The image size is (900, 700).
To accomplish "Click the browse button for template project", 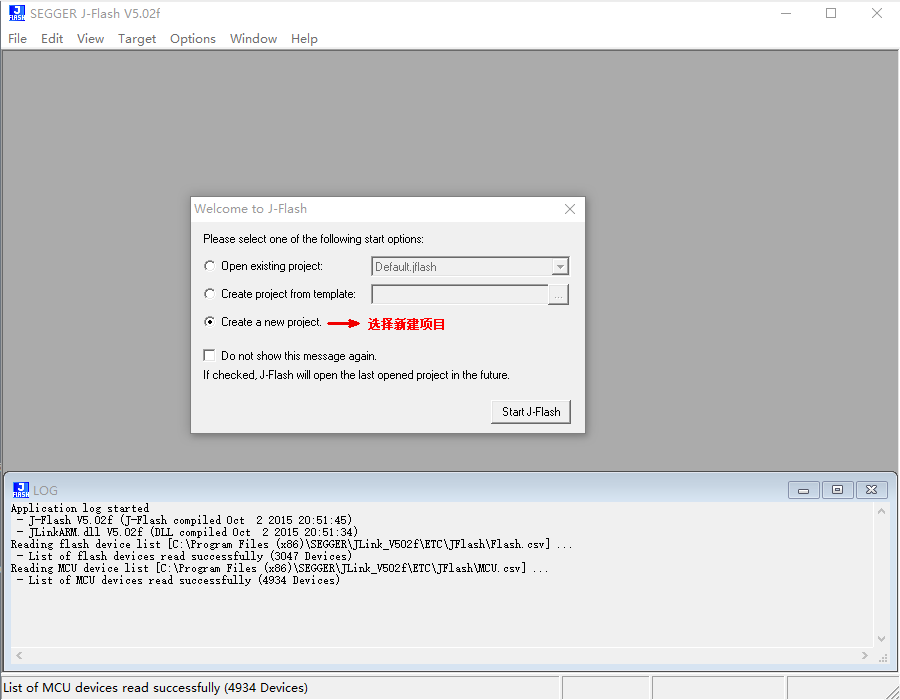I will coord(559,294).
